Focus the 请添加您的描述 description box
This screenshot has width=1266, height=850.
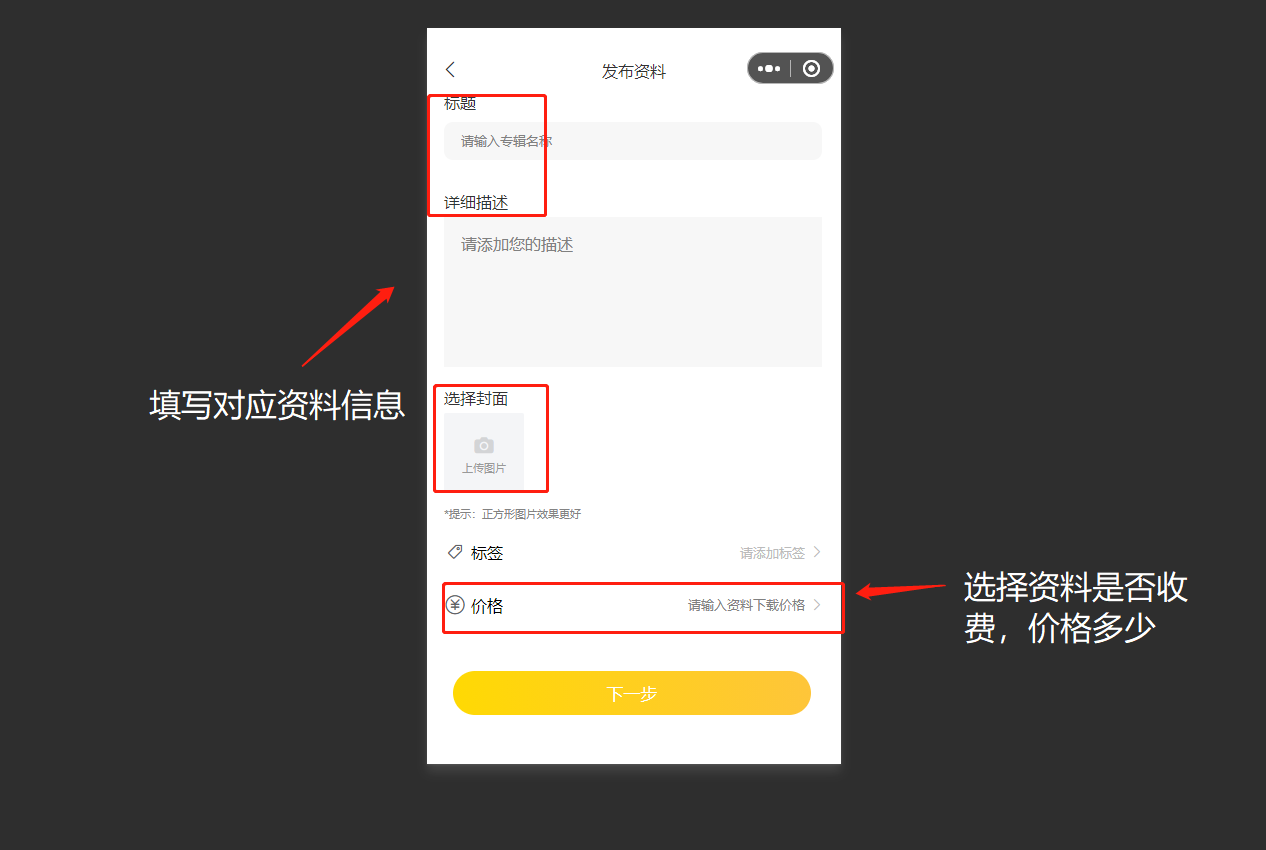click(x=633, y=292)
